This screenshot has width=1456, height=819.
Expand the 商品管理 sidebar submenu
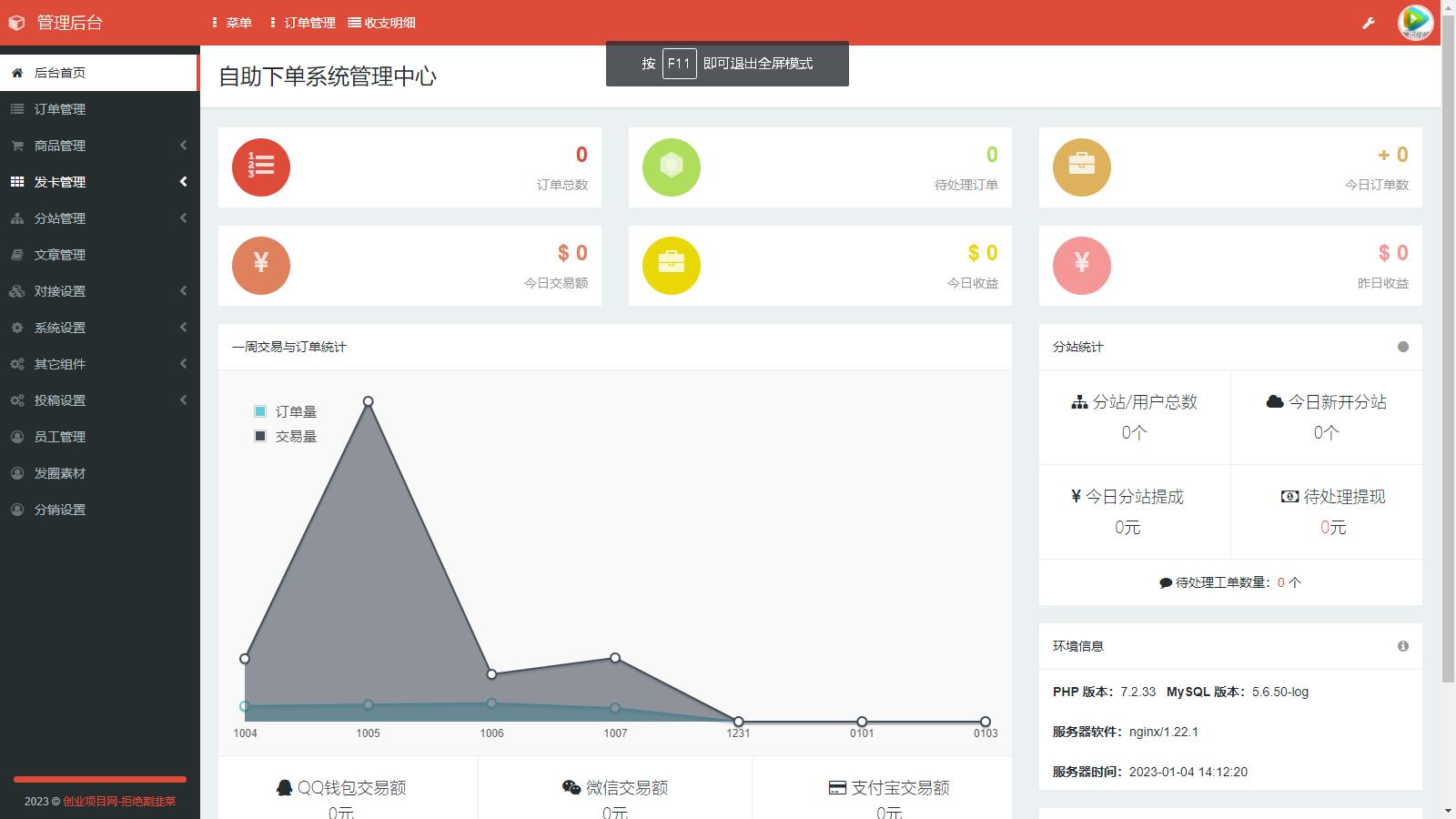[x=98, y=146]
